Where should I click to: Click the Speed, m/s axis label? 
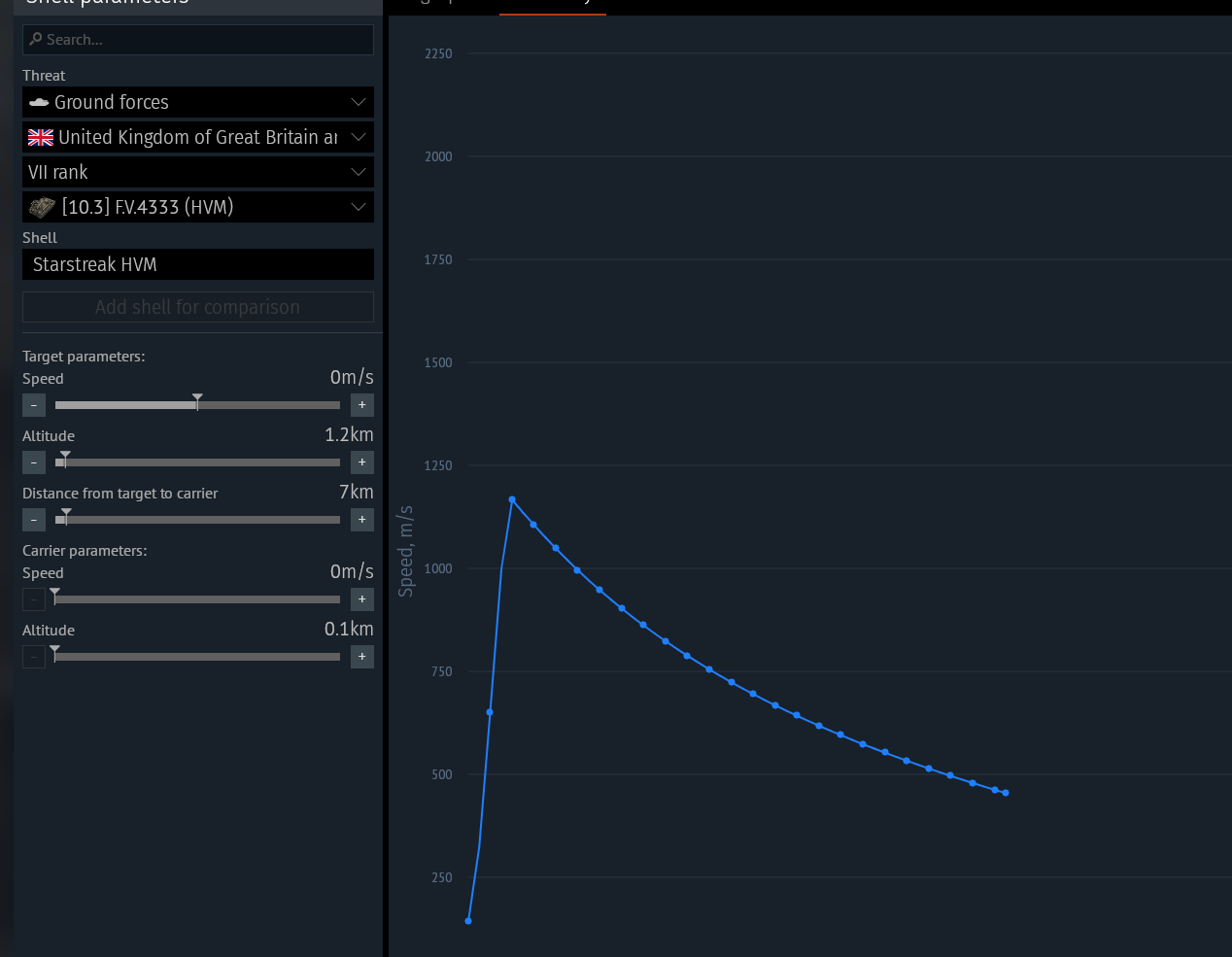406,552
